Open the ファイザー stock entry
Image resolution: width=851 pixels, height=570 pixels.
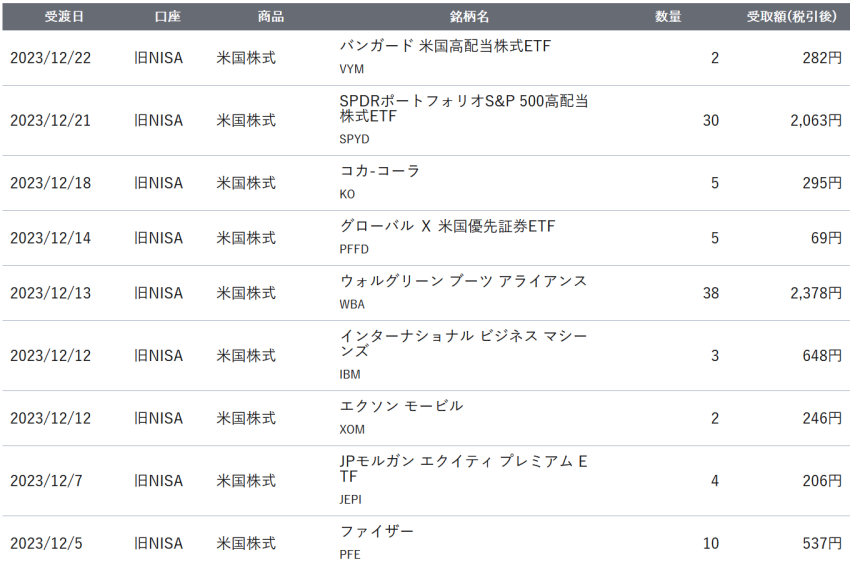click(x=377, y=531)
